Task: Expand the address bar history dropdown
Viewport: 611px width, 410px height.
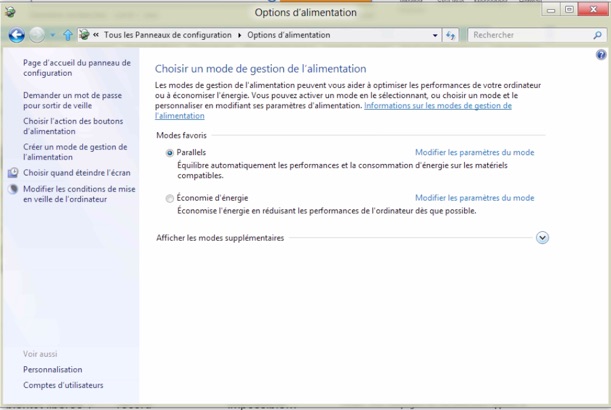Action: pos(435,35)
